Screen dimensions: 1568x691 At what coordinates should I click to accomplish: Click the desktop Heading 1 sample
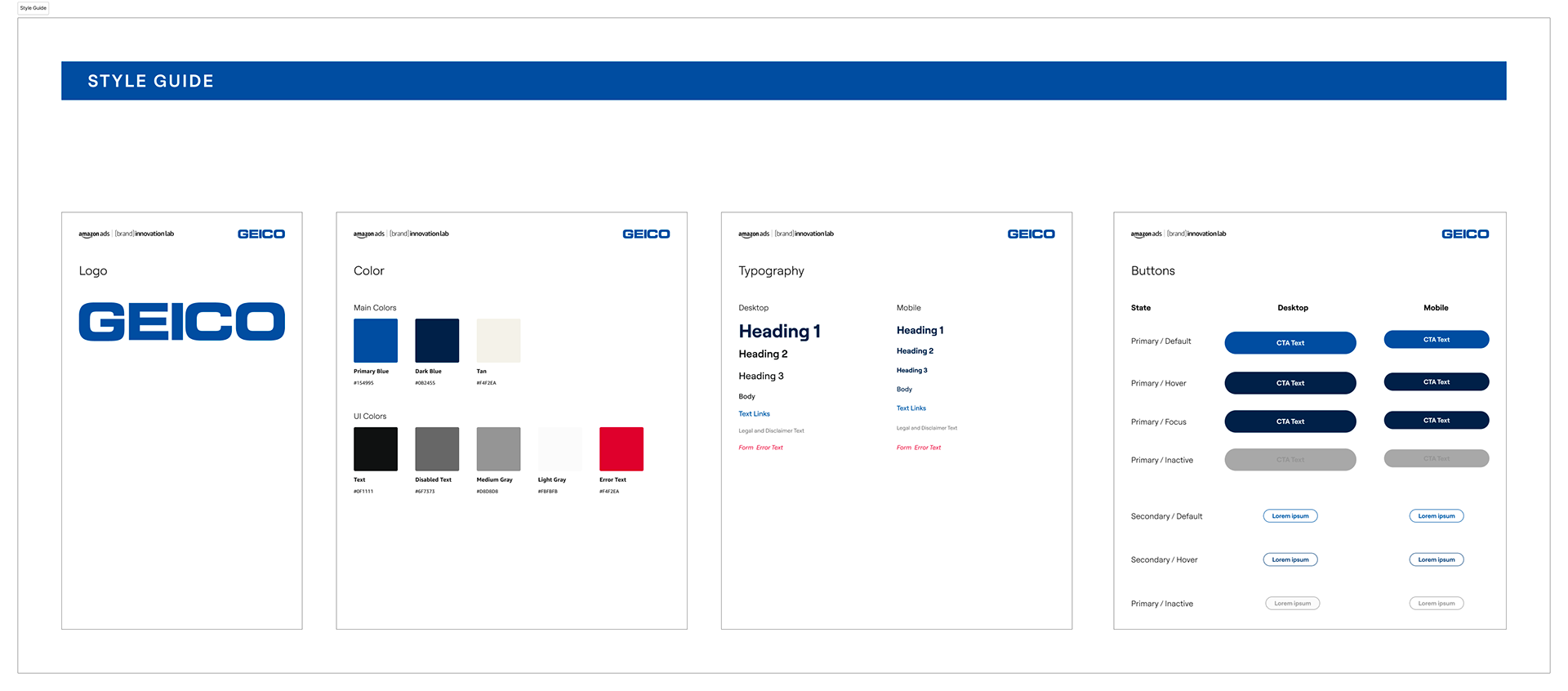(780, 332)
